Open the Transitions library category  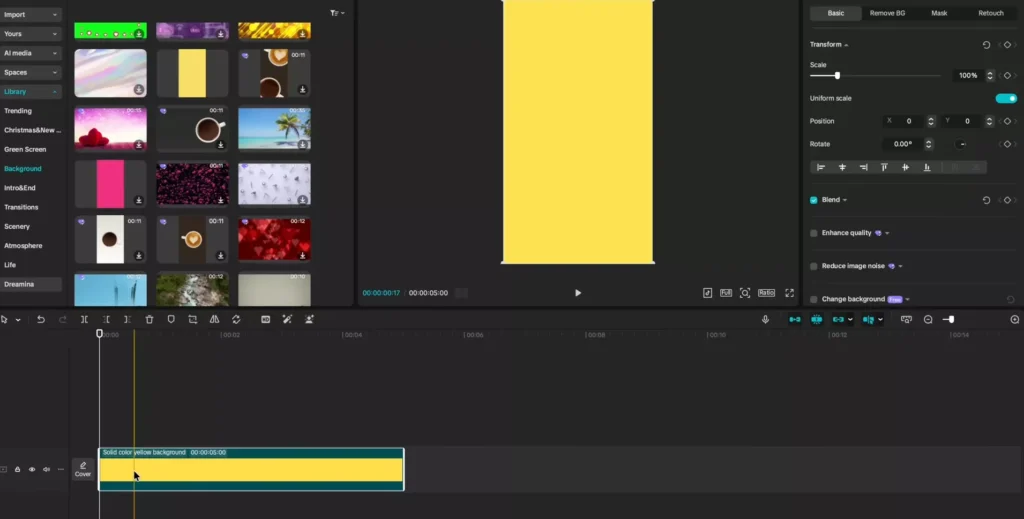(x=21, y=207)
